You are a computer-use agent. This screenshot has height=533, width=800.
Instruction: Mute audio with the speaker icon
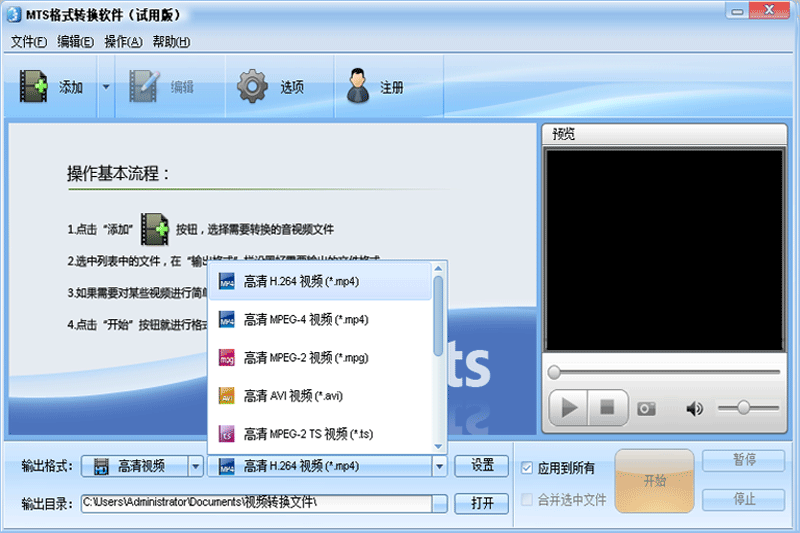(x=694, y=409)
